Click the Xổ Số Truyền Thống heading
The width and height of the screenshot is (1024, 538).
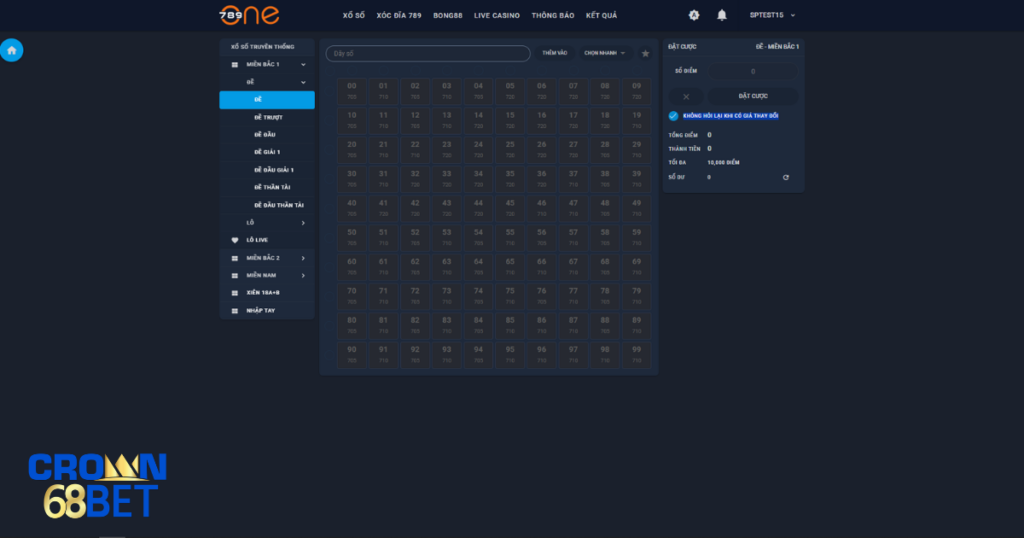[x=263, y=47]
